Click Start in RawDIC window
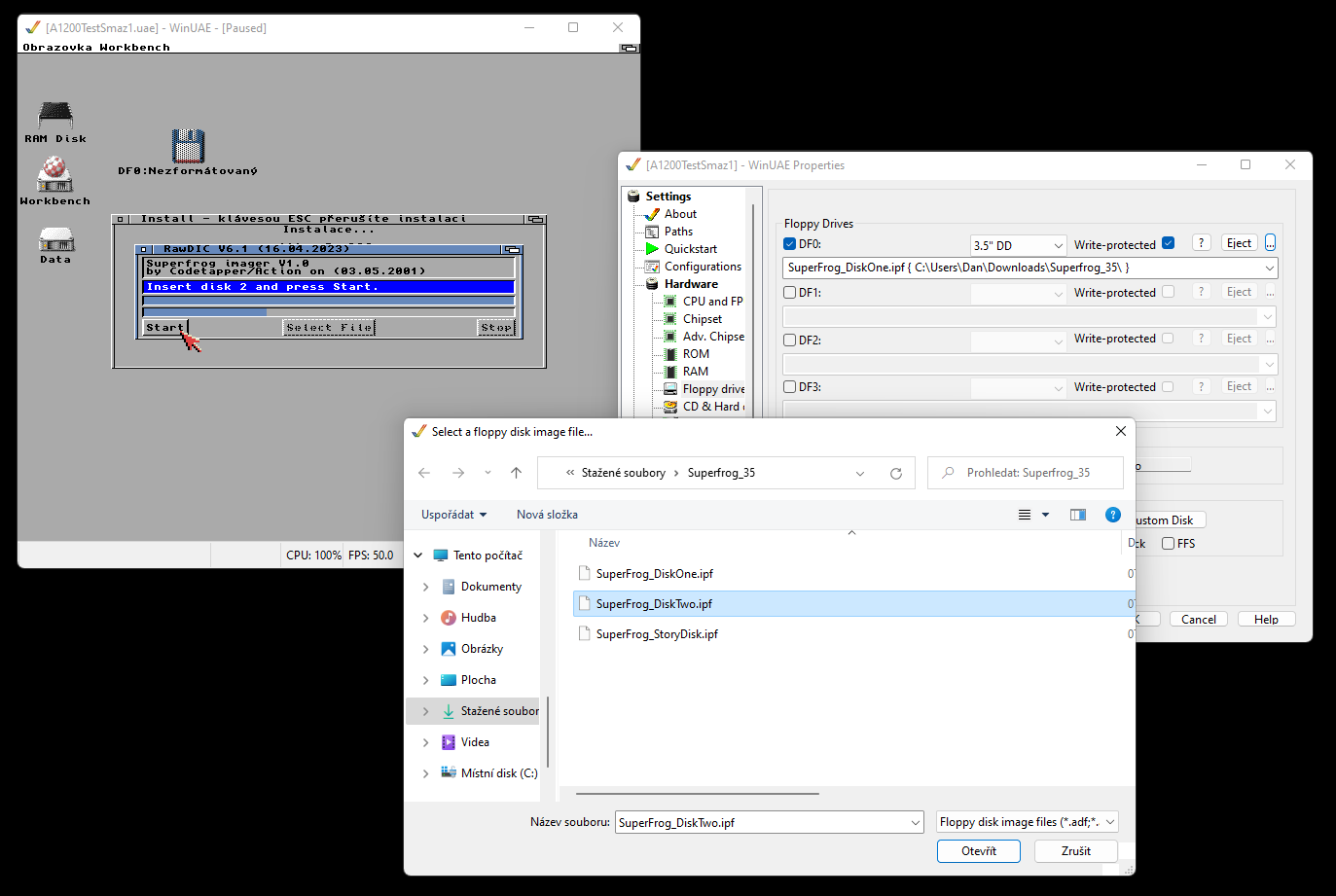The width and height of the screenshot is (1336, 896). pyautogui.click(x=164, y=328)
